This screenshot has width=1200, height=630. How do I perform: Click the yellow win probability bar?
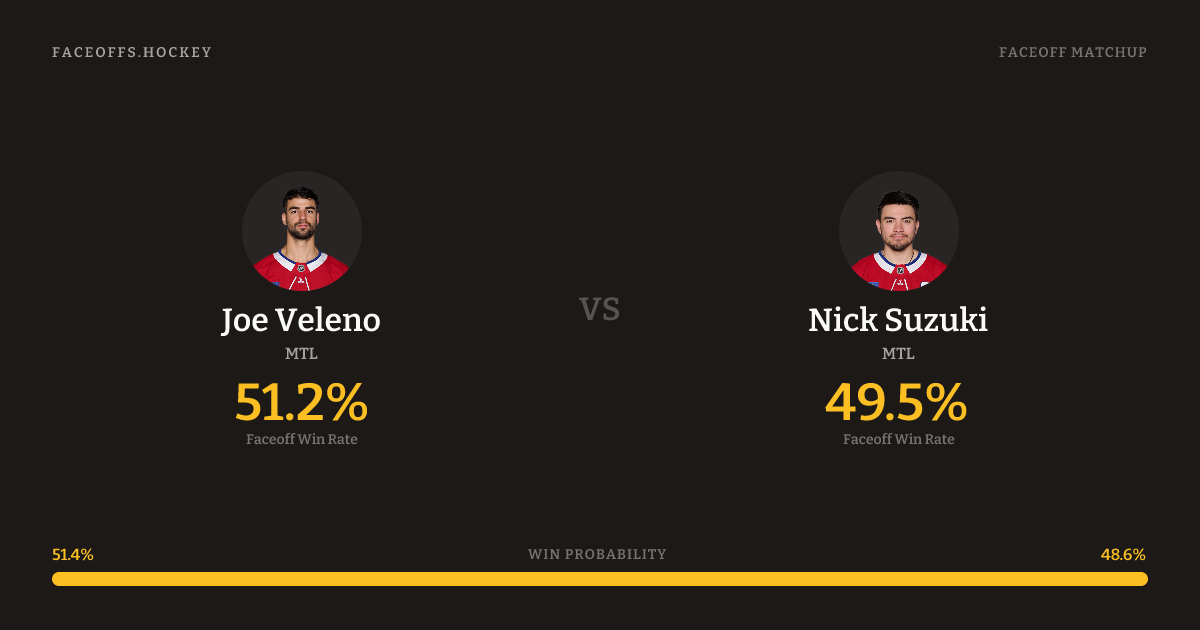tap(600, 579)
